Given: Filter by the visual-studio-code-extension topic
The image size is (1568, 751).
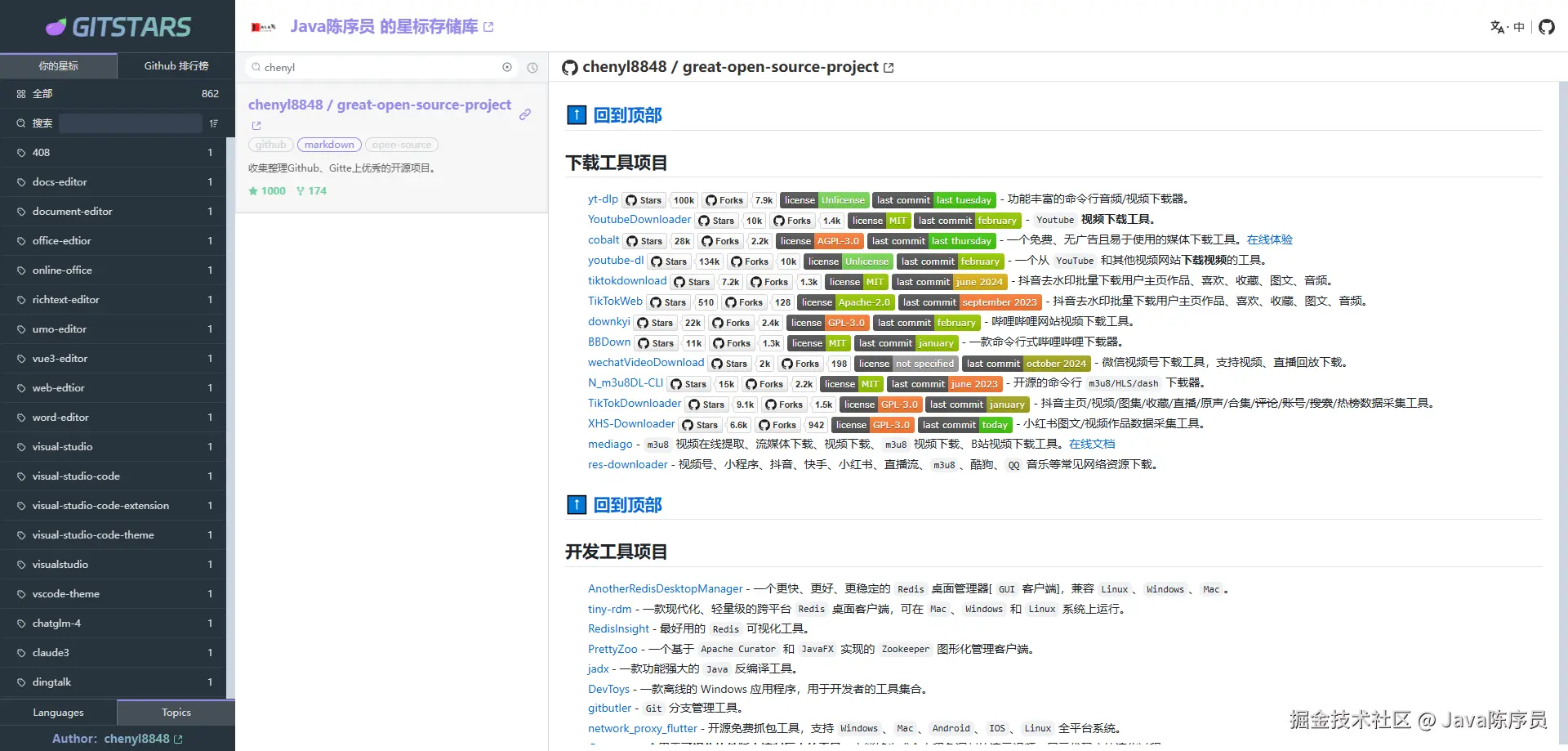Looking at the screenshot, I should 113,506.
